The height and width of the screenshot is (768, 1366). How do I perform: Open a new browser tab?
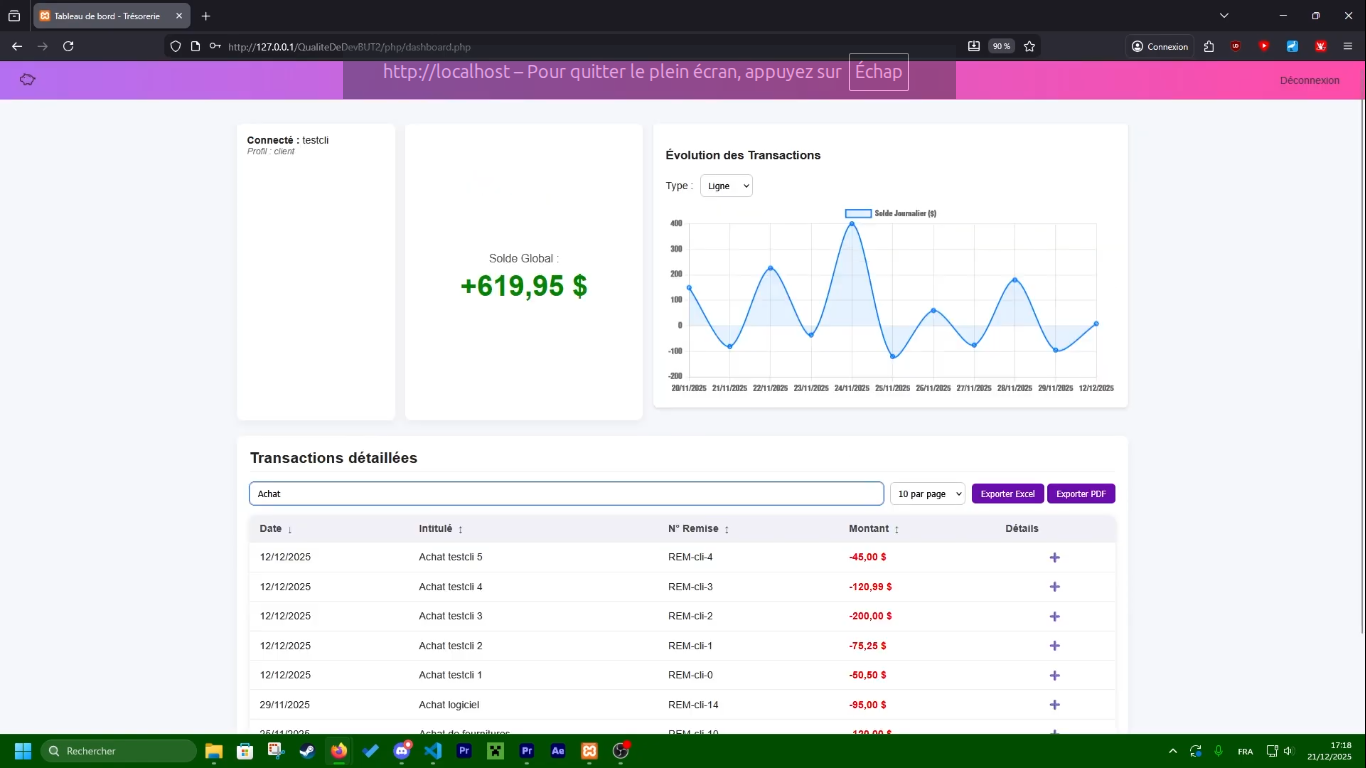[206, 17]
